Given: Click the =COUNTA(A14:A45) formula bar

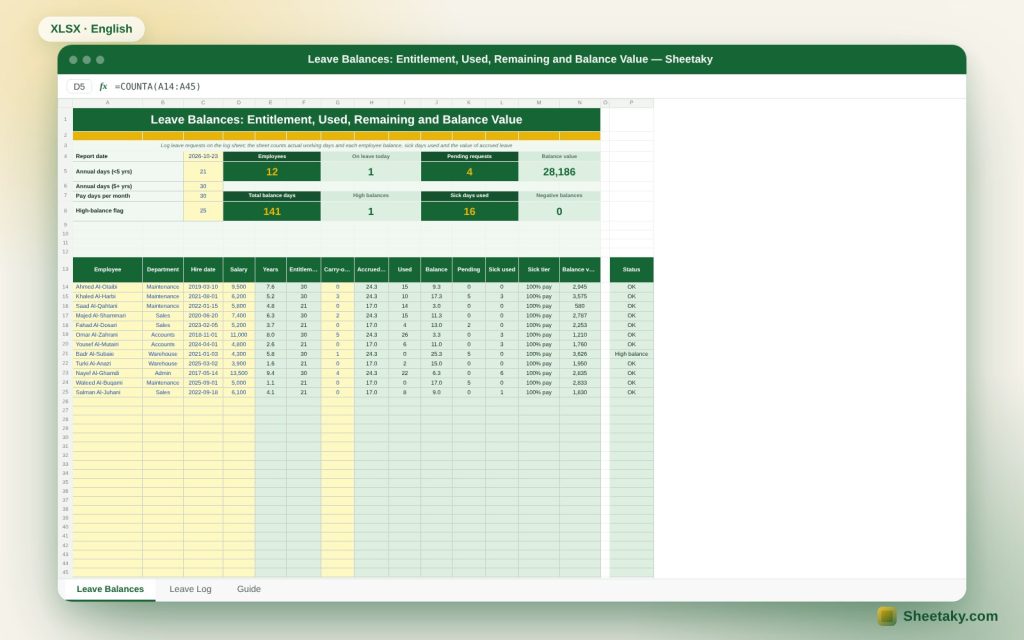Looking at the screenshot, I should (157, 86).
